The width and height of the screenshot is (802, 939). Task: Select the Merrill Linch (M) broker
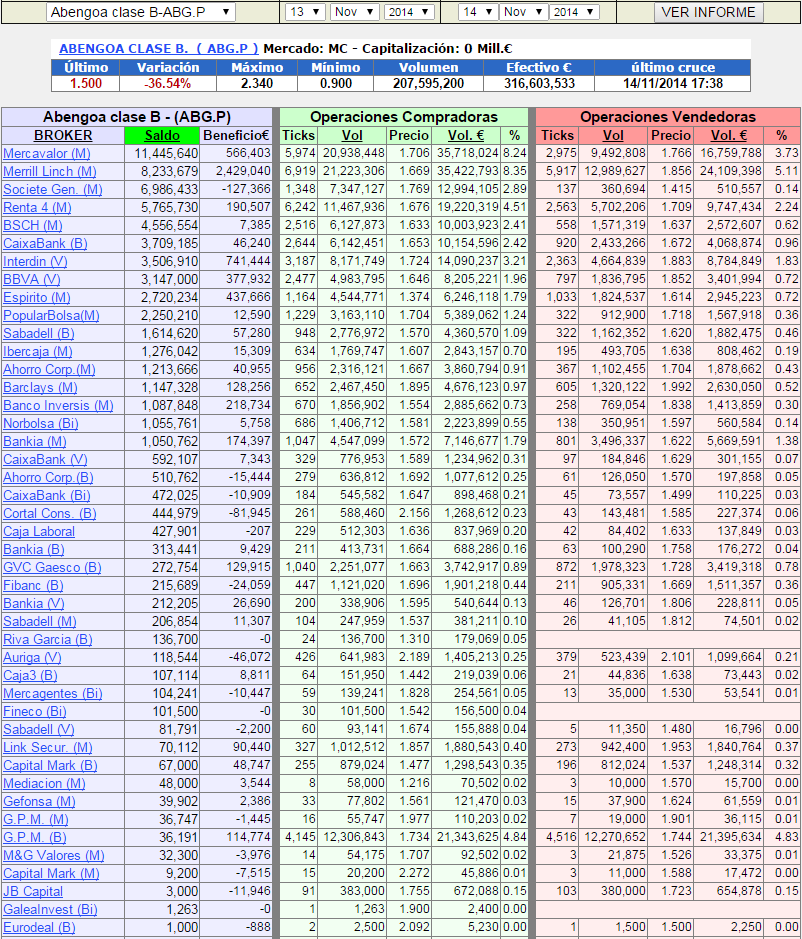tap(50, 171)
